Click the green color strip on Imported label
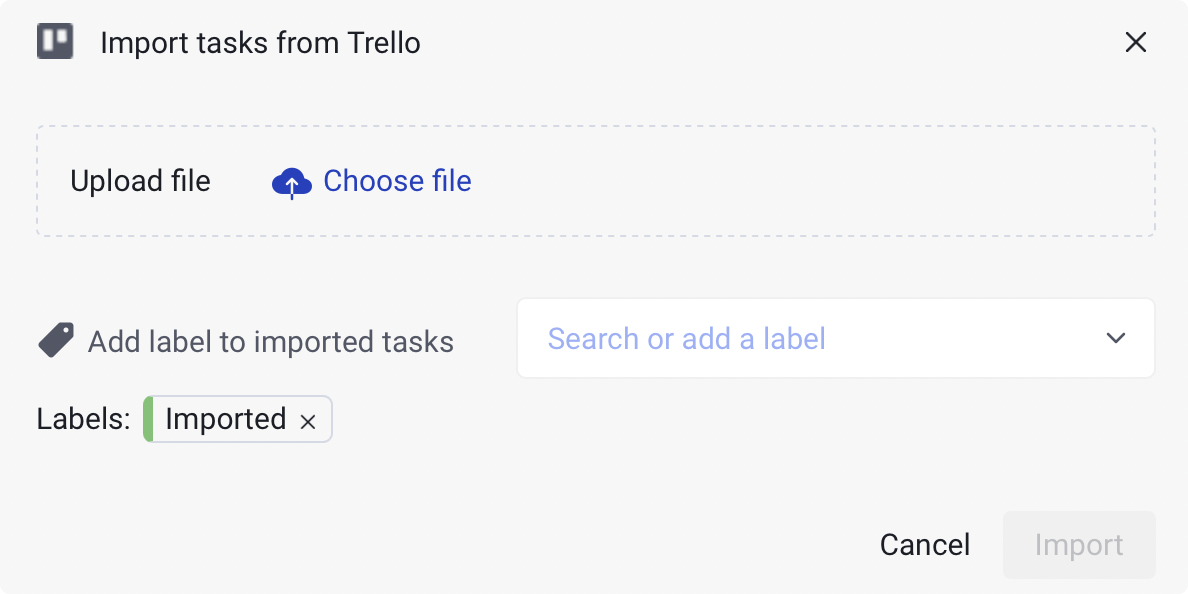This screenshot has height=594, width=1188. click(148, 419)
